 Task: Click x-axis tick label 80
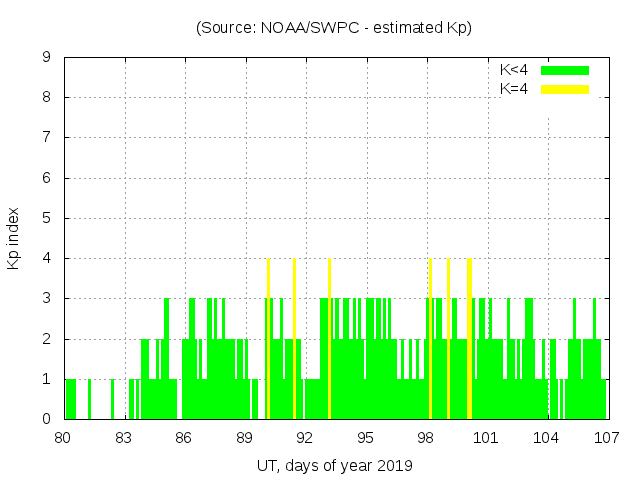tap(63, 437)
